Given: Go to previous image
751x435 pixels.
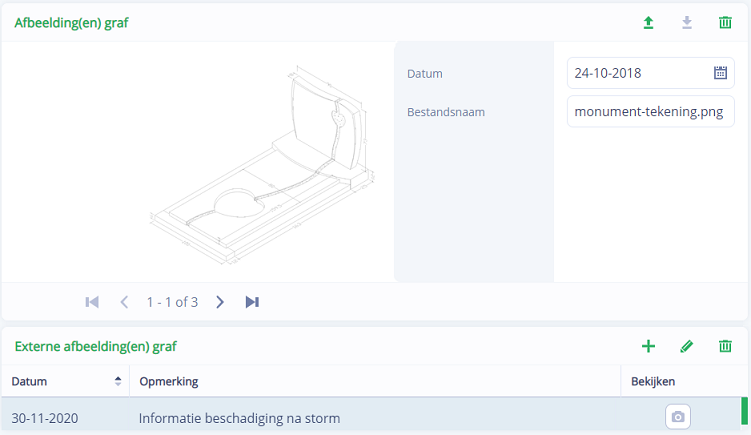Looking at the screenshot, I should tap(124, 302).
